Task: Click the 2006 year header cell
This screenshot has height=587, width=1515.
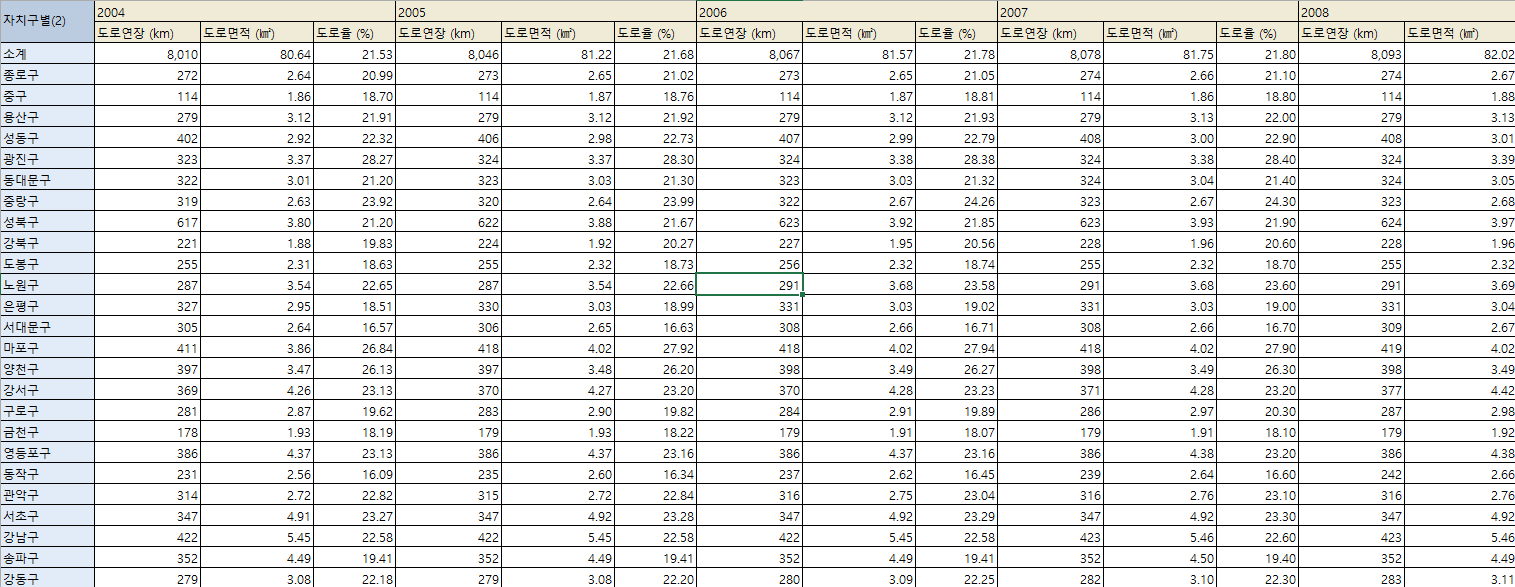Action: [x=847, y=12]
